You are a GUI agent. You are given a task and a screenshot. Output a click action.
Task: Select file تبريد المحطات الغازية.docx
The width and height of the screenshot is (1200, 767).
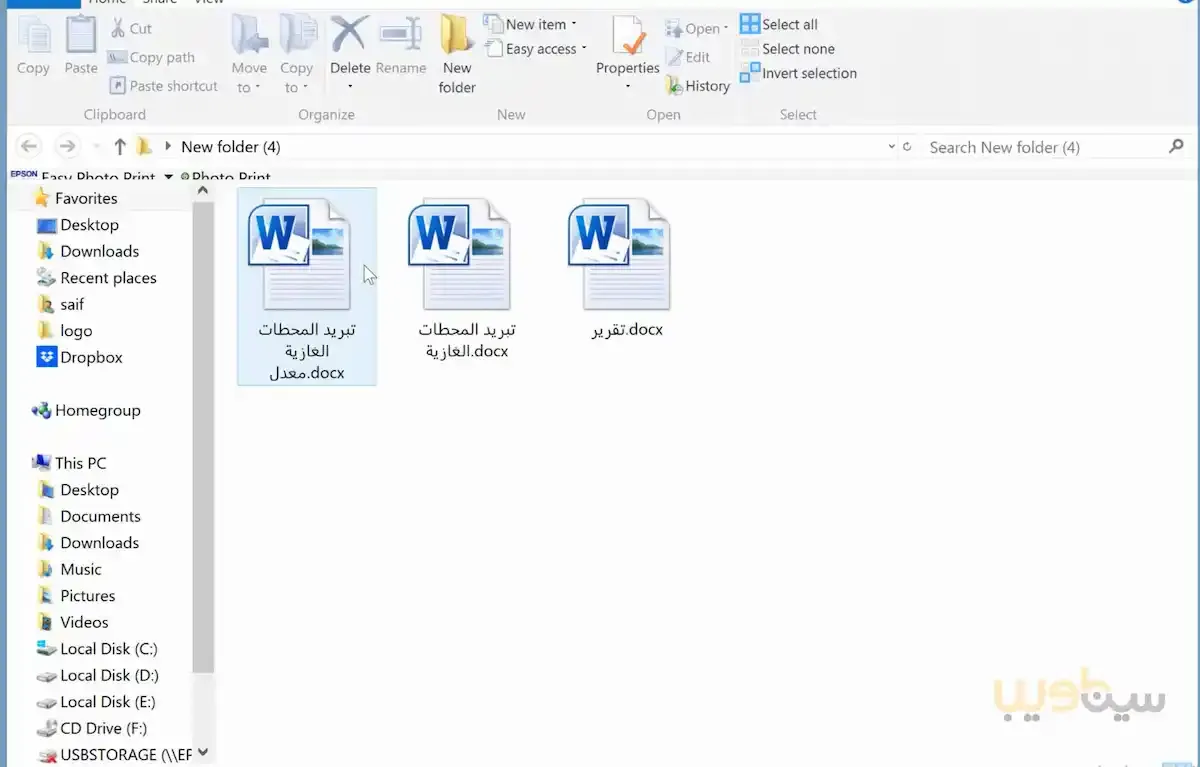467,279
